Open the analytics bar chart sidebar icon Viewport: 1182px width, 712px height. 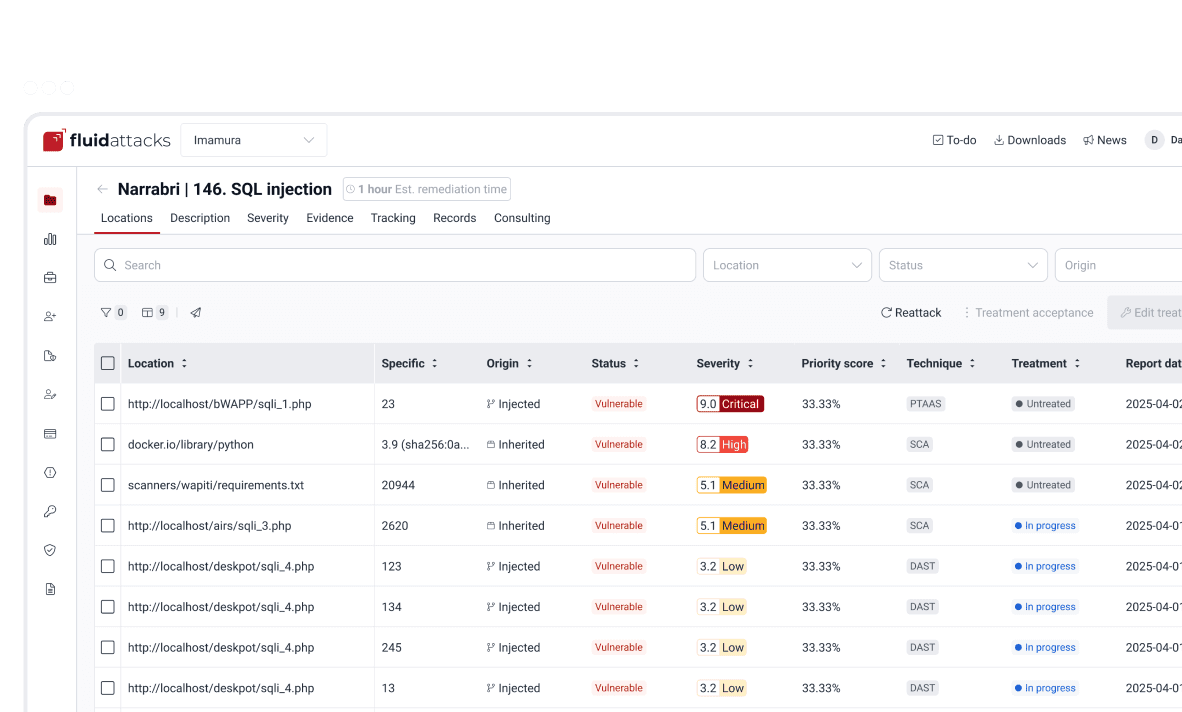[x=50, y=239]
